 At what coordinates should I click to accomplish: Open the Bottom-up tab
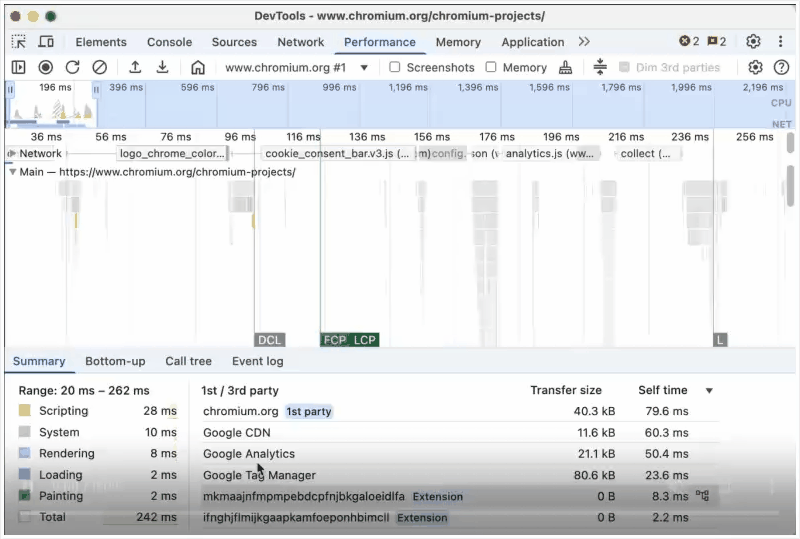coord(115,361)
